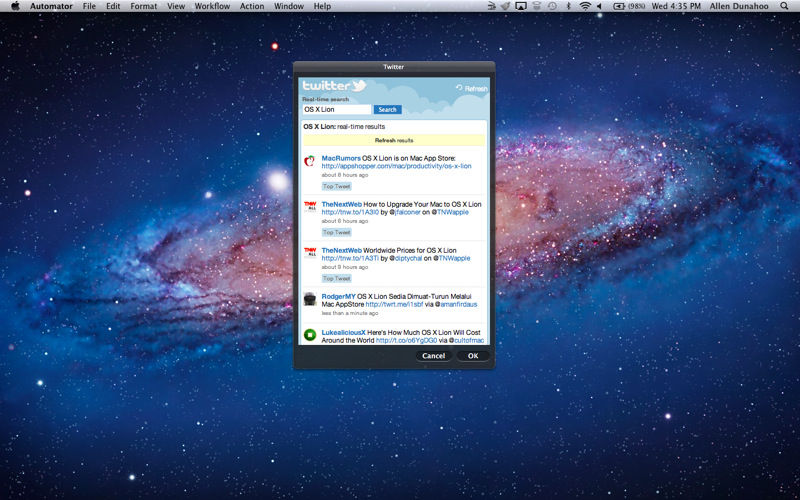Open the Format menu
The width and height of the screenshot is (800, 500).
tap(143, 6)
